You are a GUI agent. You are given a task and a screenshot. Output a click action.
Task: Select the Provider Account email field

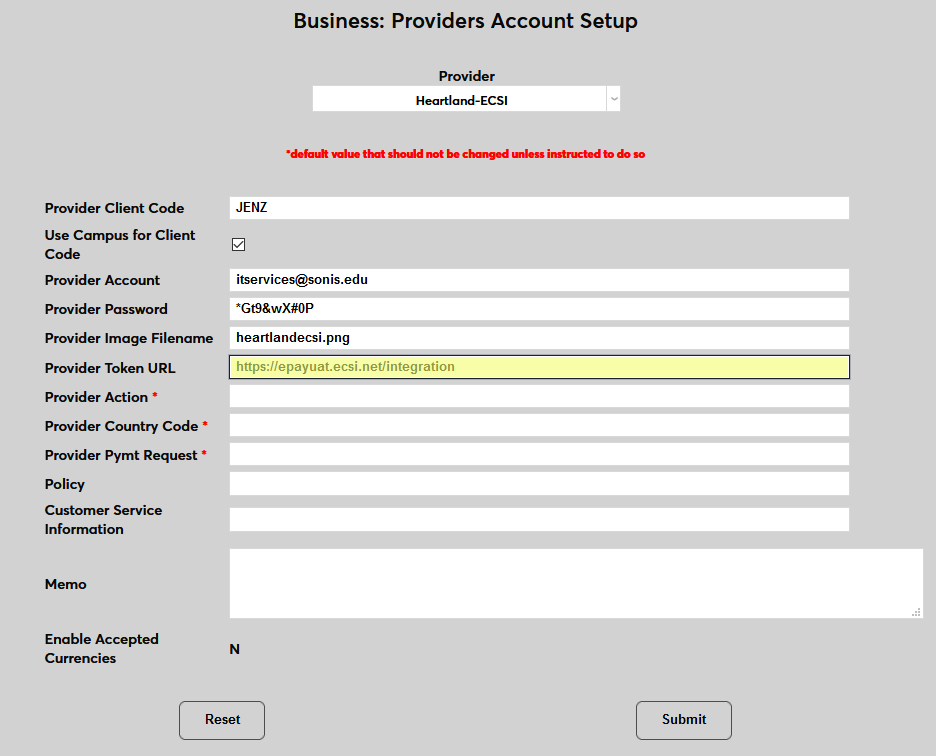coord(539,280)
